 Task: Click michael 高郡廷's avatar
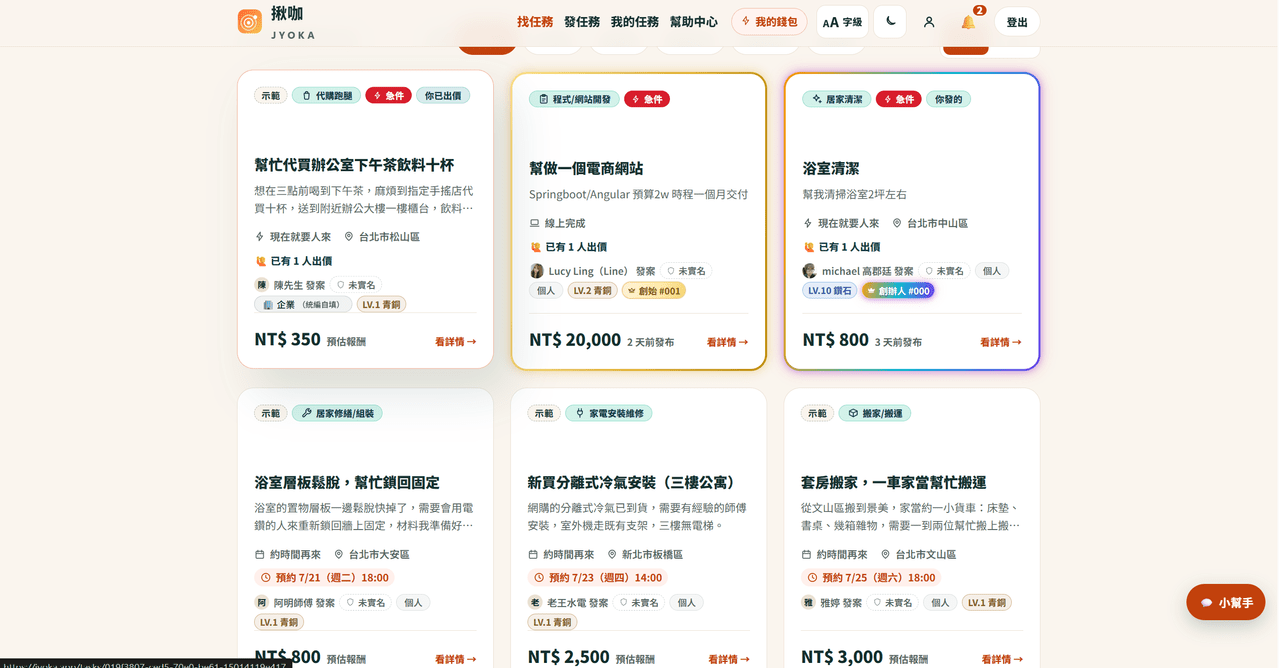(810, 271)
